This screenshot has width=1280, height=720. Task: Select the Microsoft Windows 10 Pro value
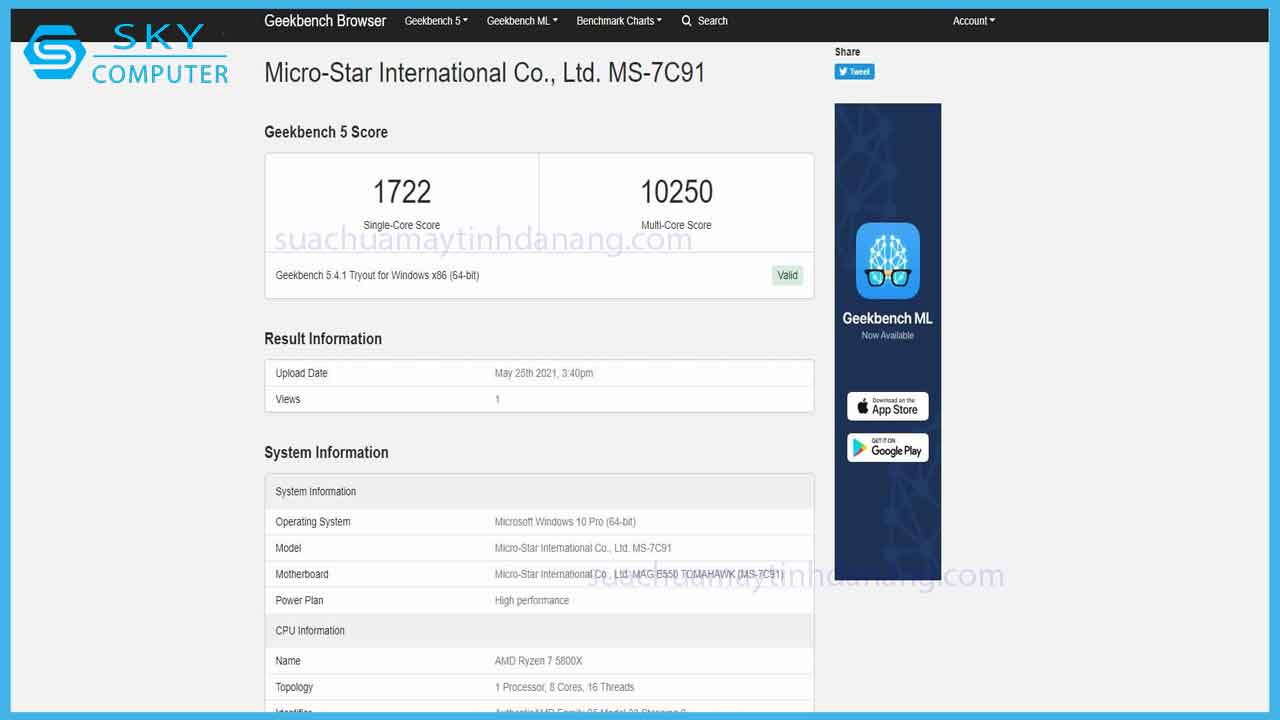point(565,522)
